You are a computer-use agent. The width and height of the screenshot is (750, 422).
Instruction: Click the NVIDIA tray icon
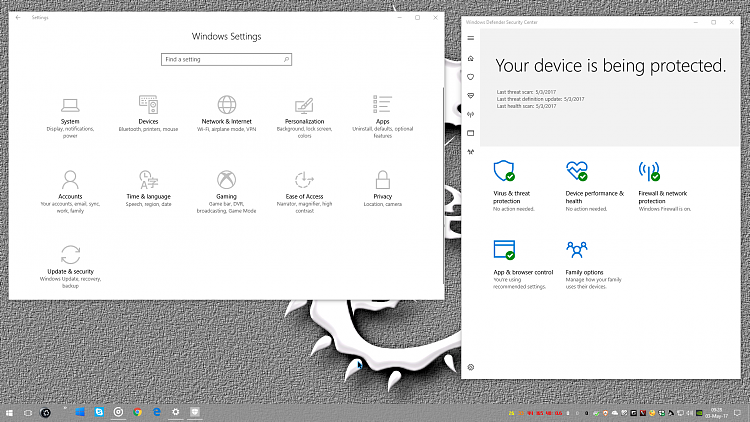[x=699, y=413]
